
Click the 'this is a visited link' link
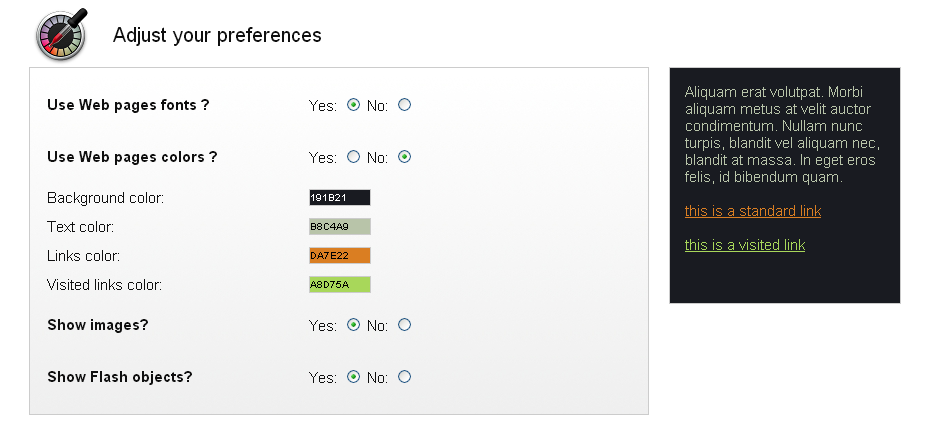(745, 245)
